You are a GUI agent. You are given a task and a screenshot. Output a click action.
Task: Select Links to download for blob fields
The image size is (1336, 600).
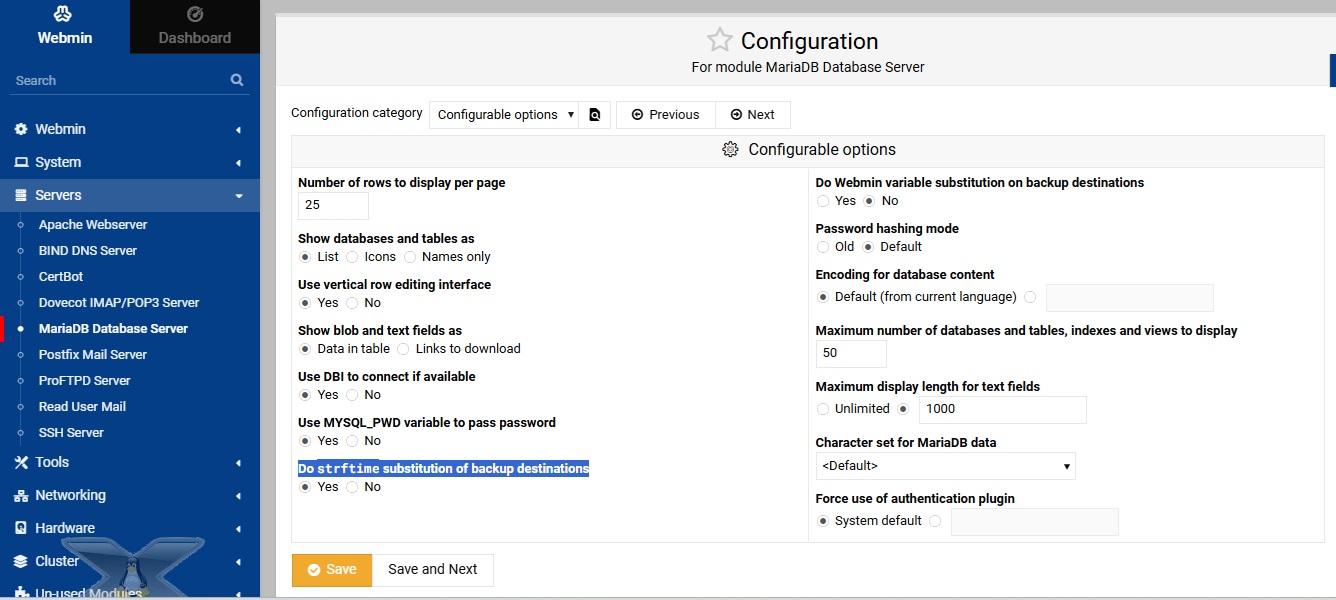pos(403,349)
